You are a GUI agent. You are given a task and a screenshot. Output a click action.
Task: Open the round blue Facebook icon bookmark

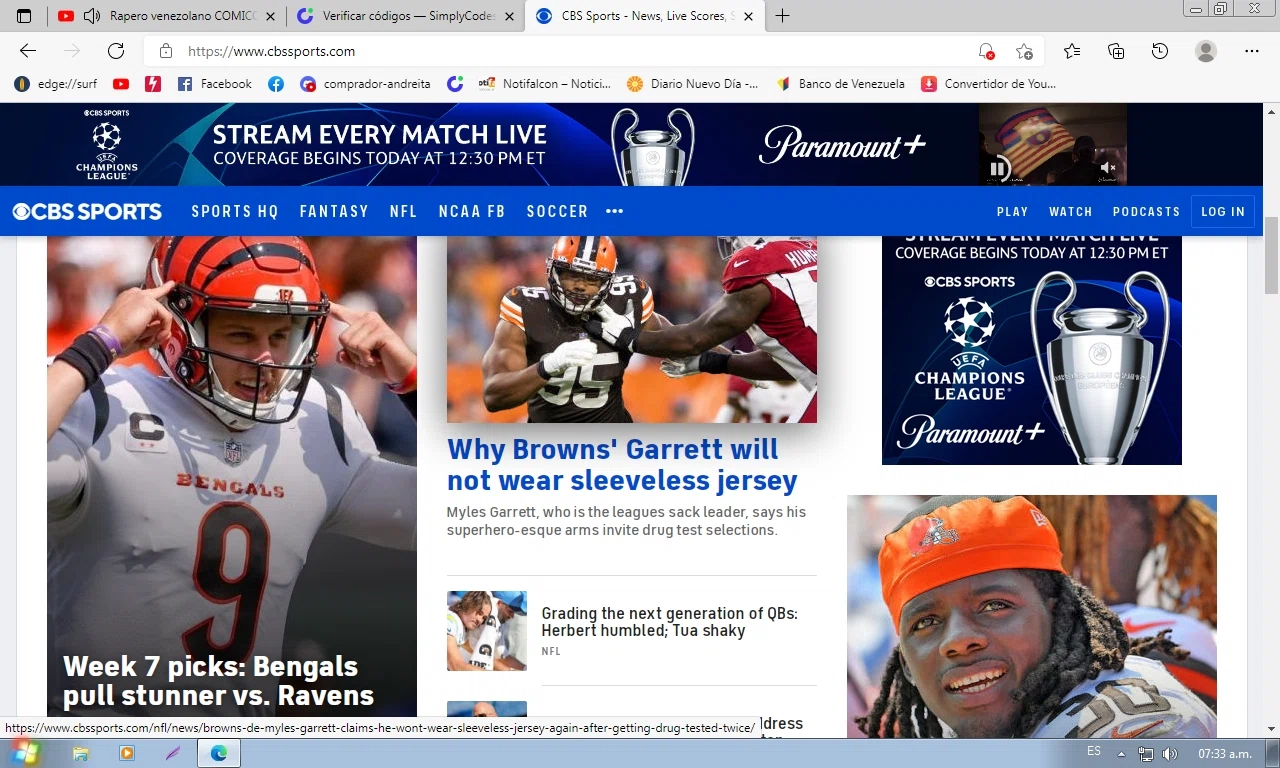tap(276, 84)
